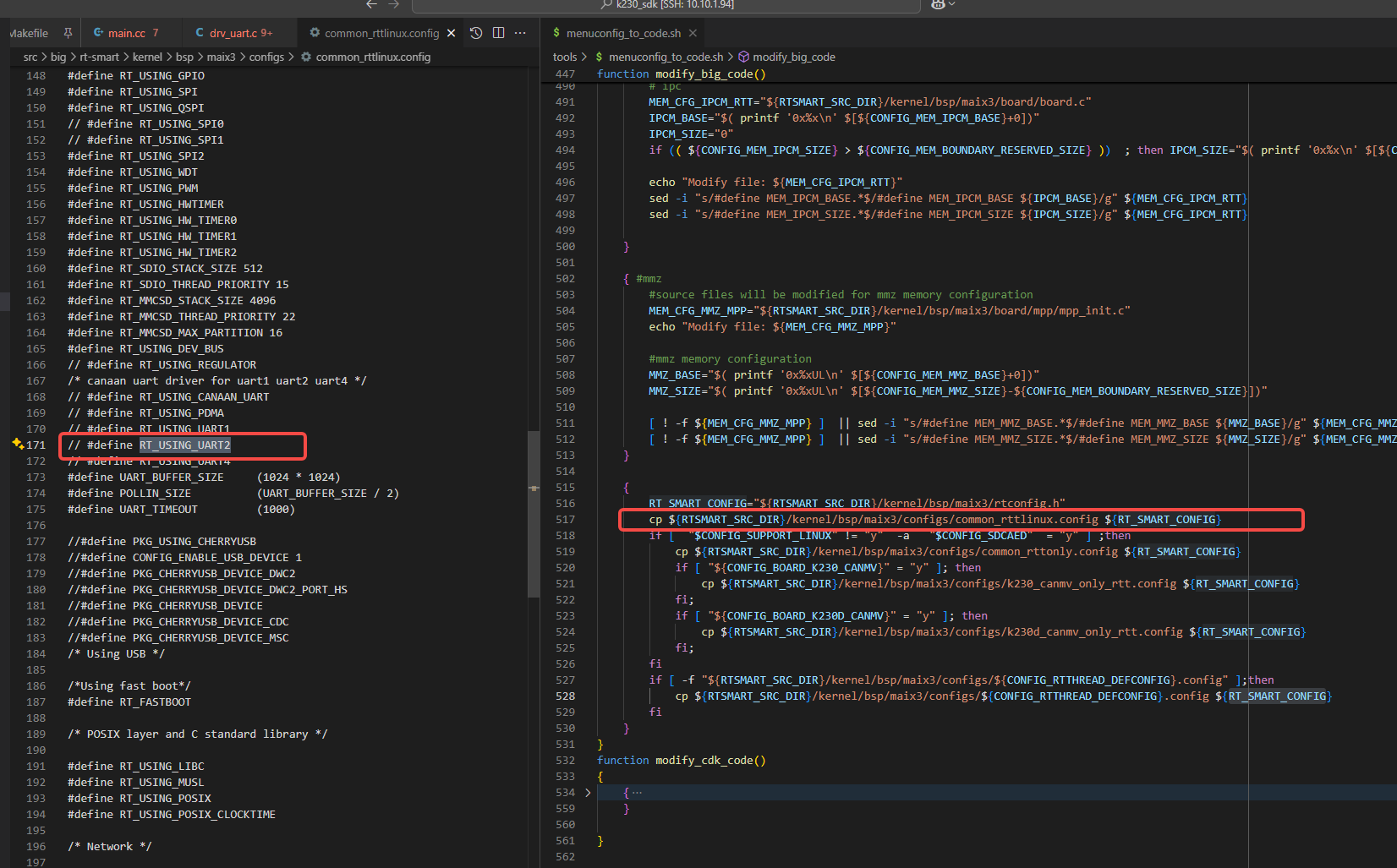1397x868 pixels.
Task: Click cp common_rttonly.config line 519
Action: (x=957, y=551)
